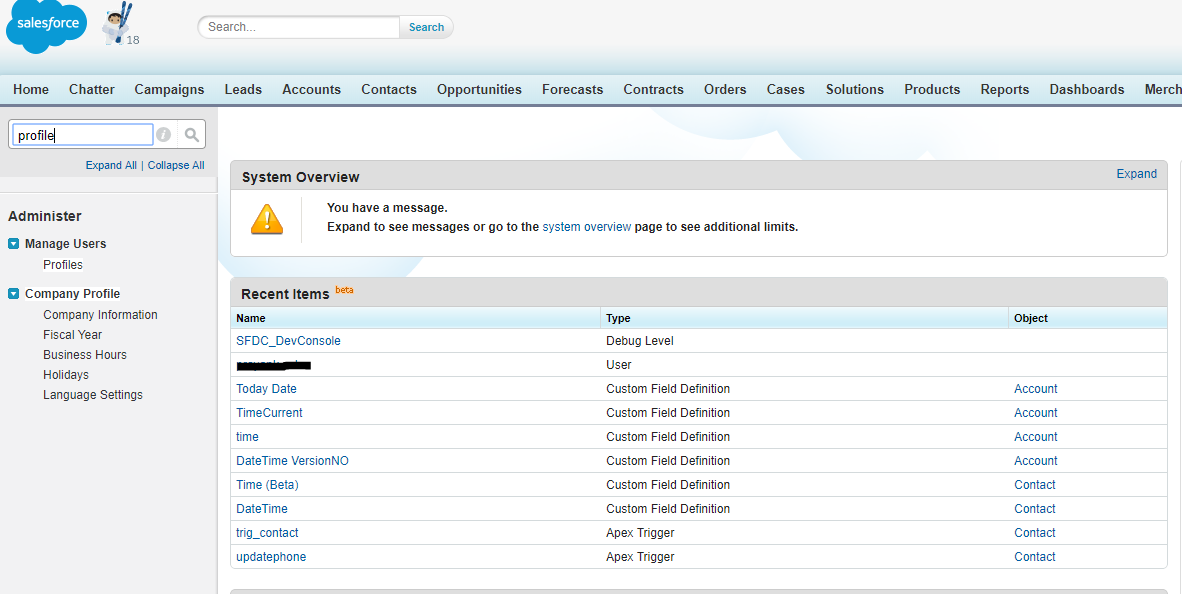Click inside the Quick Find input field
This screenshot has width=1182, height=594.
point(82,133)
